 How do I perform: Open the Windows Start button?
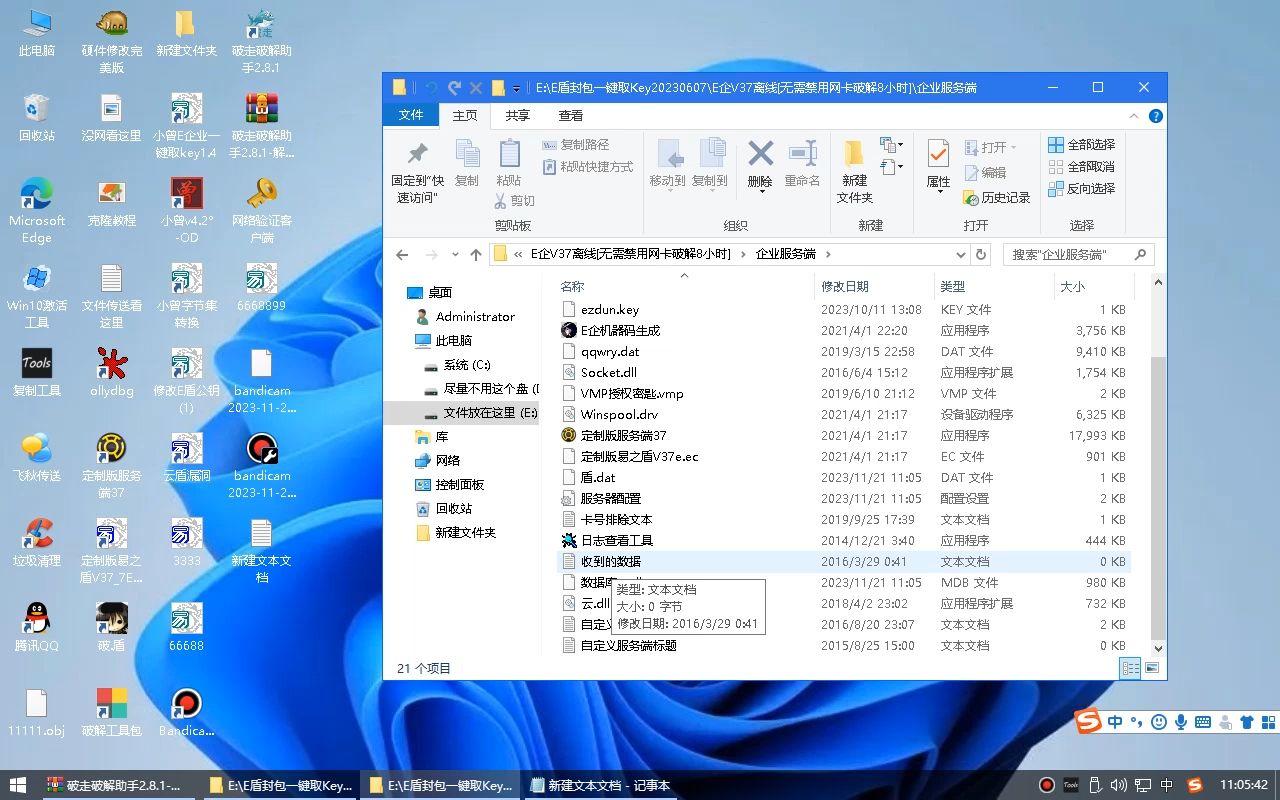(x=17, y=786)
